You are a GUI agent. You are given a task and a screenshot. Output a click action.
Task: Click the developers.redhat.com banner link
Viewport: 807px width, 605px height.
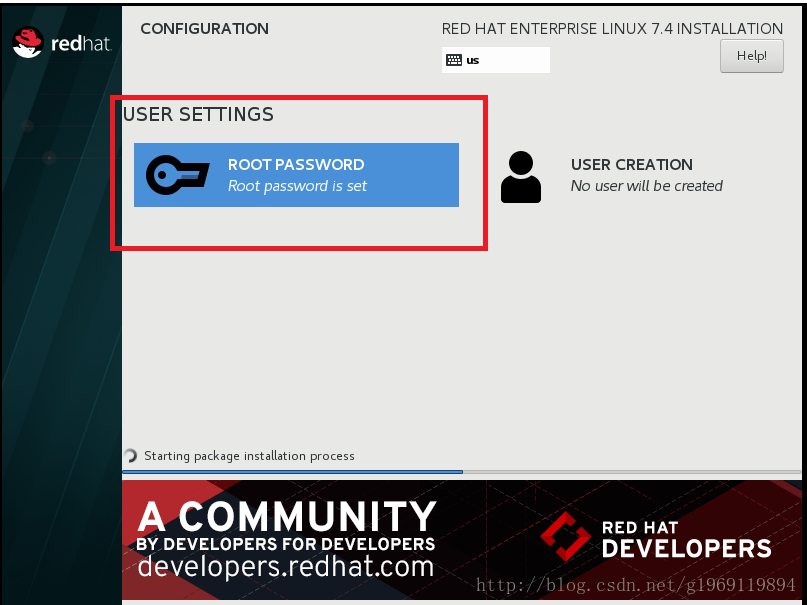[x=286, y=566]
